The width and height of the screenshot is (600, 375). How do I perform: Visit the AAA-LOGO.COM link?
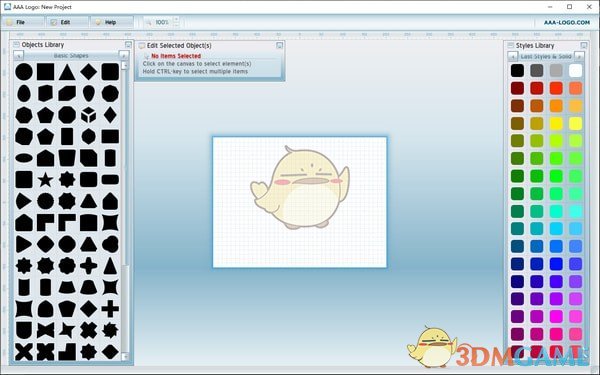click(567, 23)
